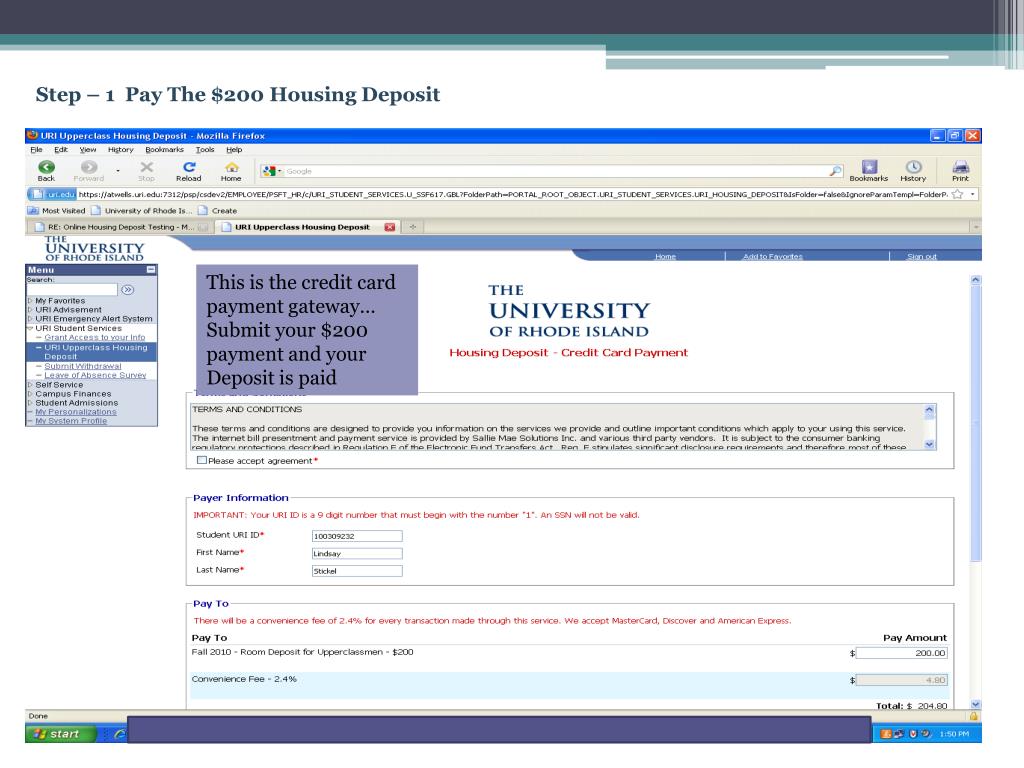Open the My System Profile link

click(71, 421)
